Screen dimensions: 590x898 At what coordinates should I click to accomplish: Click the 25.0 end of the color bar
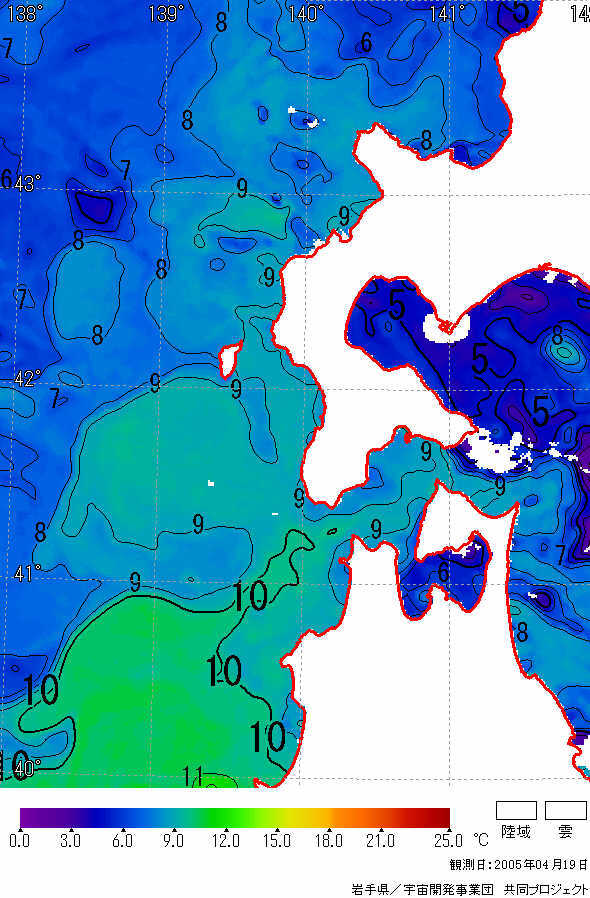(449, 841)
